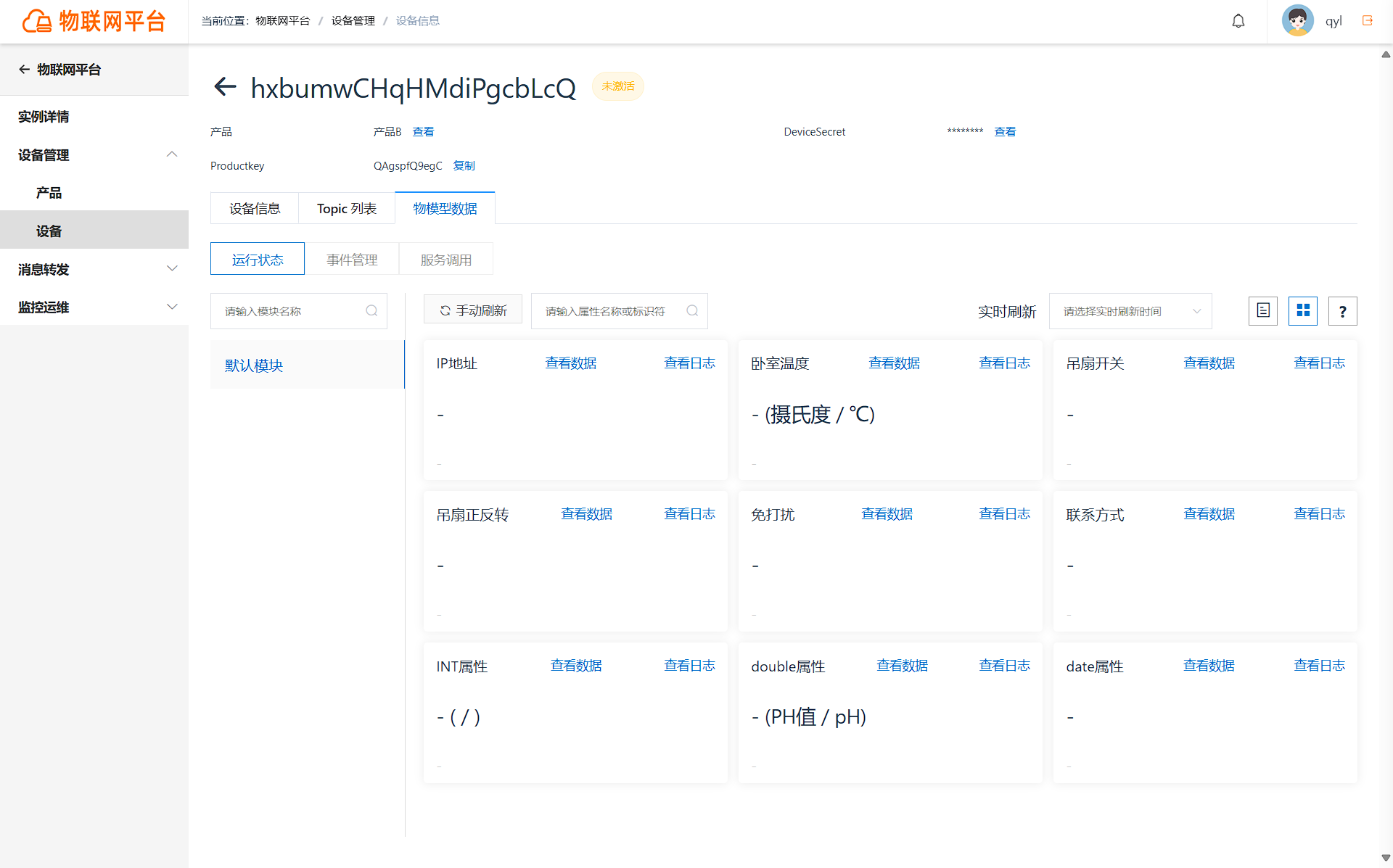
Task: Click 查看日志 for 免打扰
Action: [1004, 514]
